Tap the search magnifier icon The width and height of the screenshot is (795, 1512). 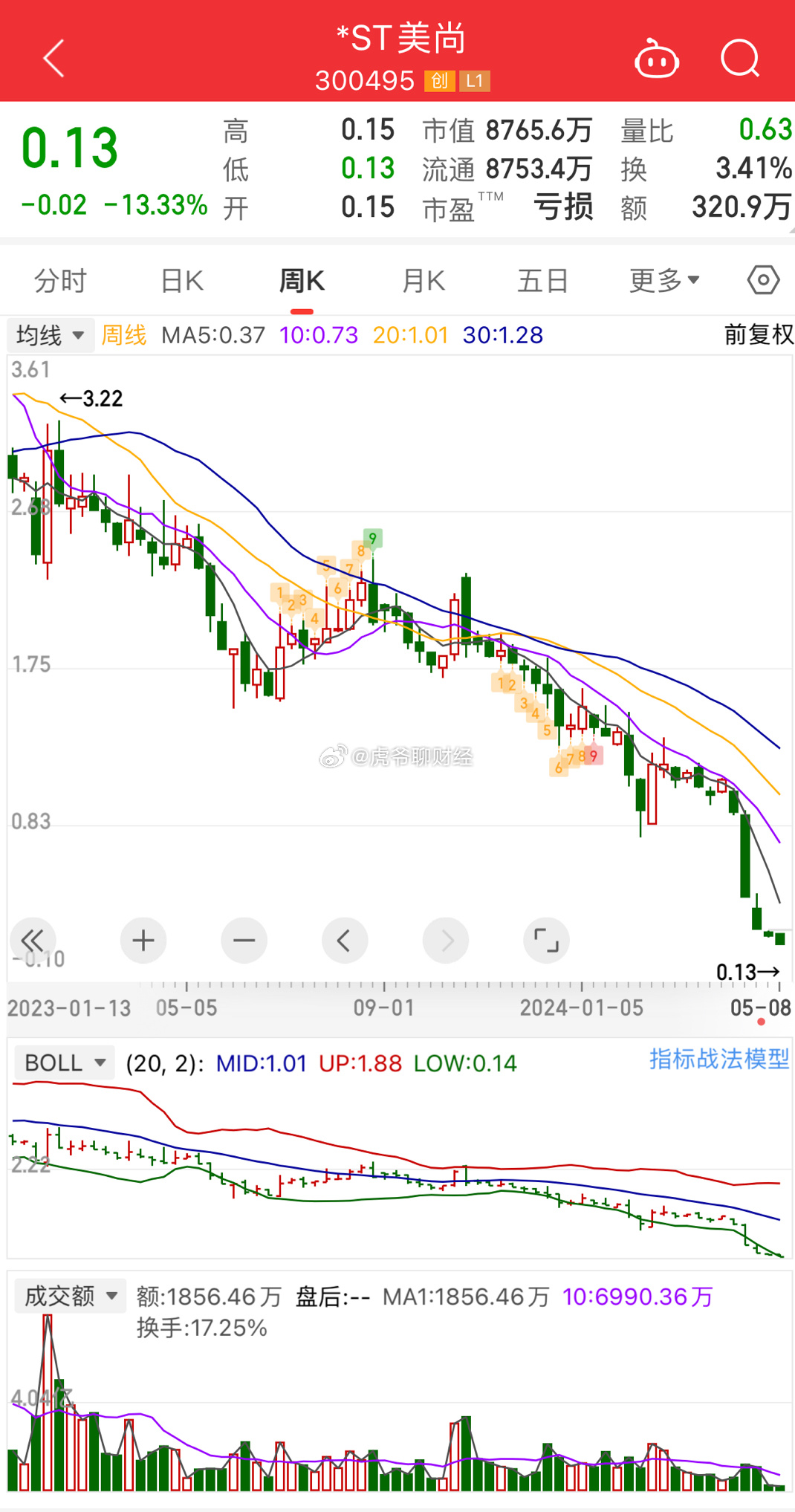pos(740,59)
